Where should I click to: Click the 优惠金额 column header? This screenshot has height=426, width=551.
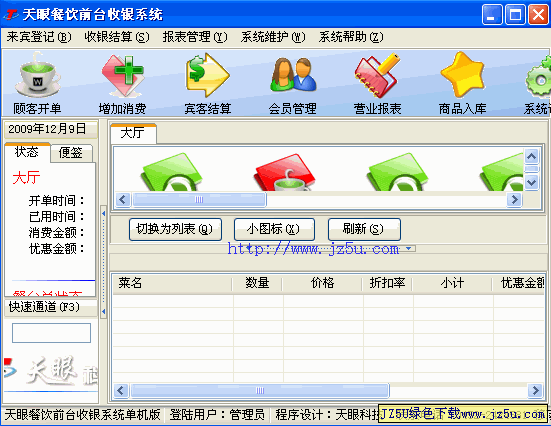(519, 283)
